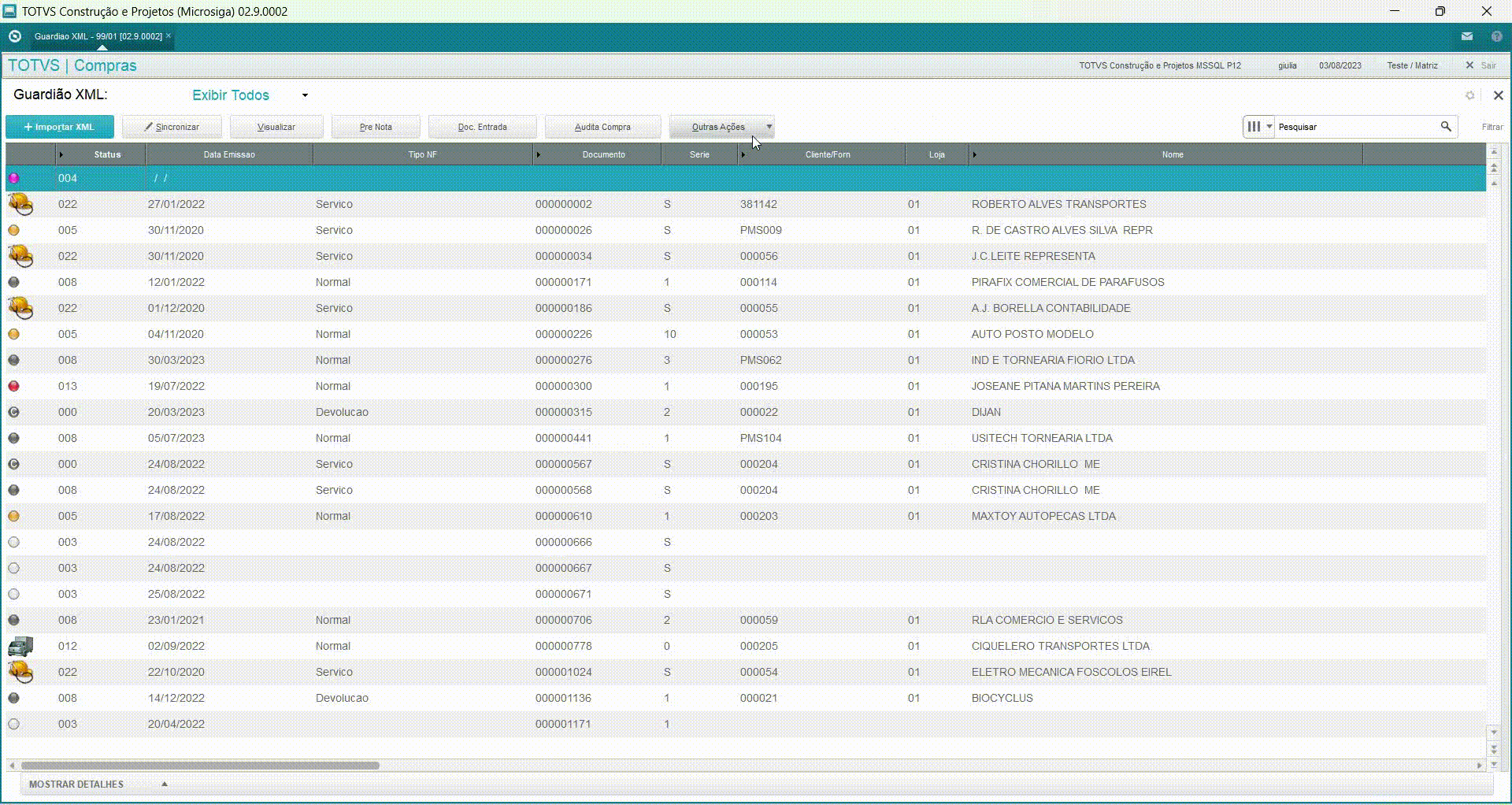The height and width of the screenshot is (805, 1512).
Task: Click red status dot for JOSEANE PITANA row
Action: coord(13,386)
